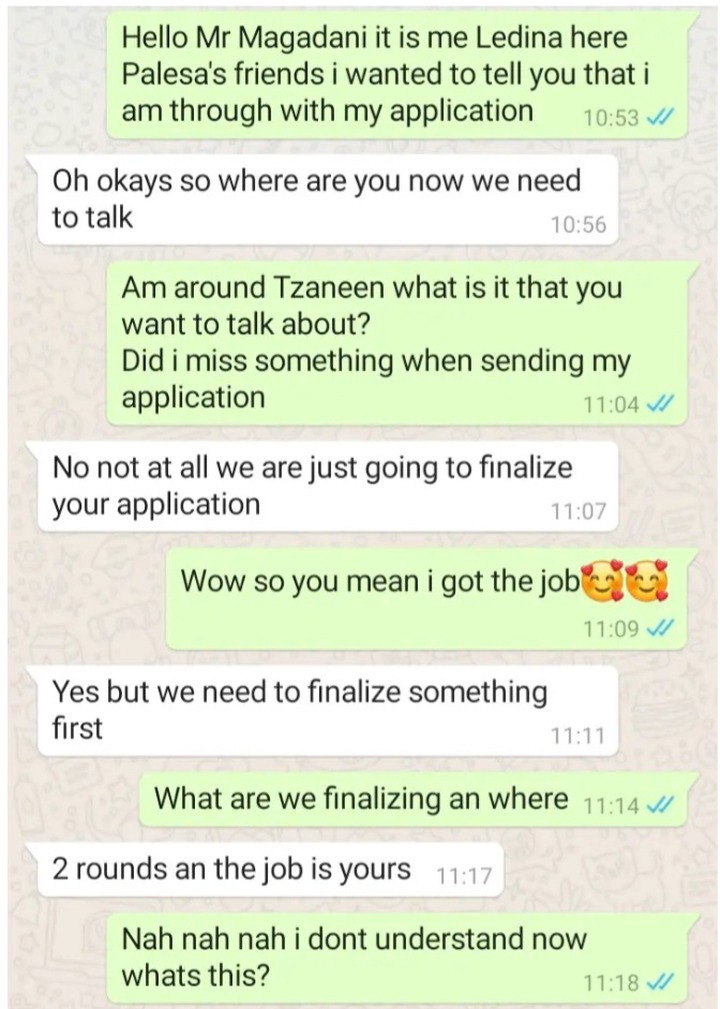Tap the 10:56 timestamp

(x=578, y=225)
